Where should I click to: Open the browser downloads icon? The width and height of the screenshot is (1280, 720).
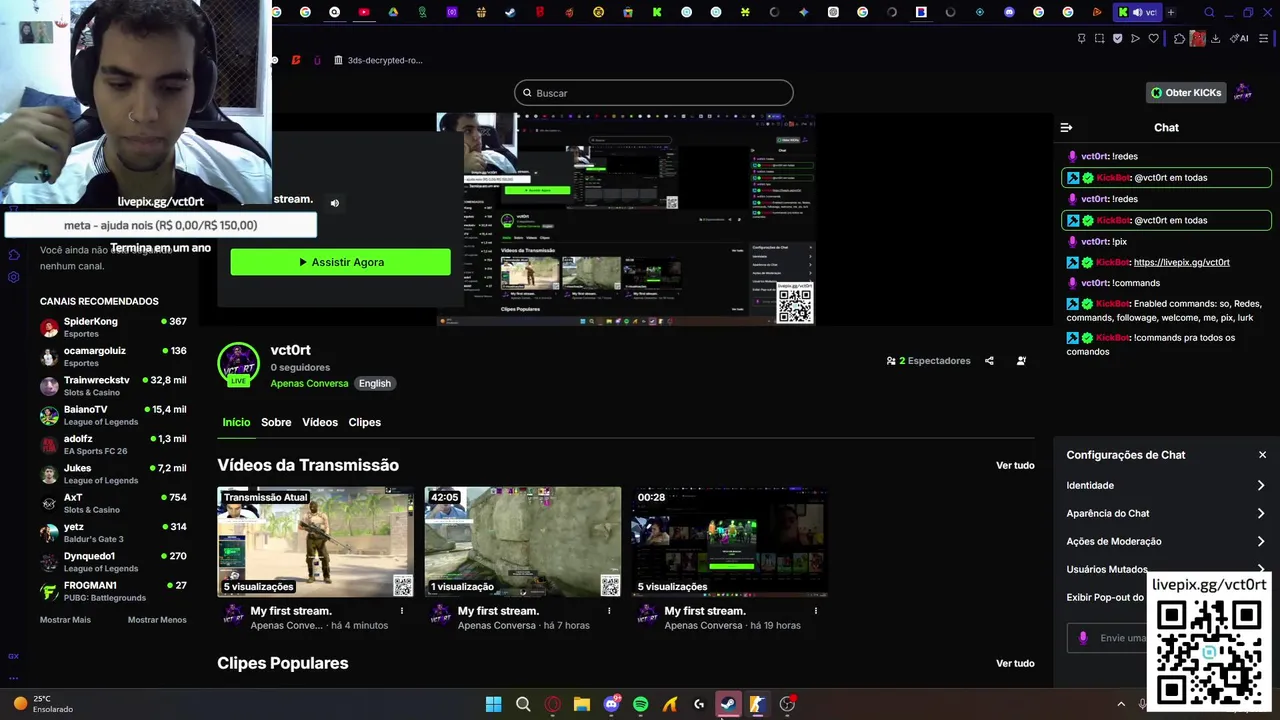(x=1215, y=39)
